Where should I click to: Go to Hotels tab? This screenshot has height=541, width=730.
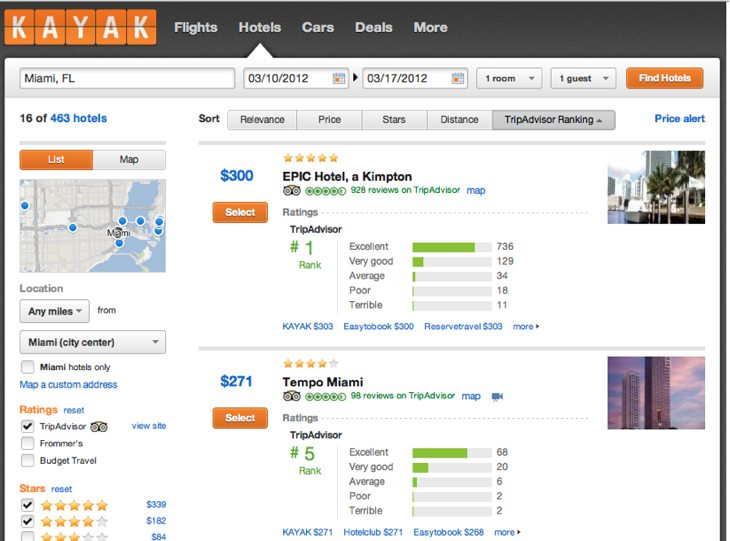[260, 27]
